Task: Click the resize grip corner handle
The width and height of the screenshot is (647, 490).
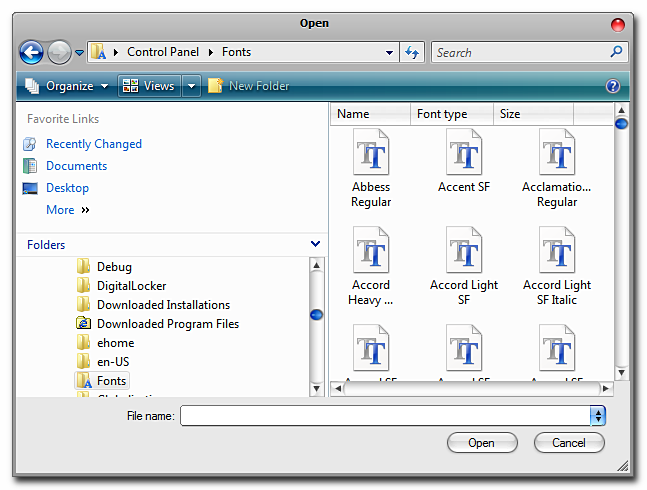Action: point(623,466)
